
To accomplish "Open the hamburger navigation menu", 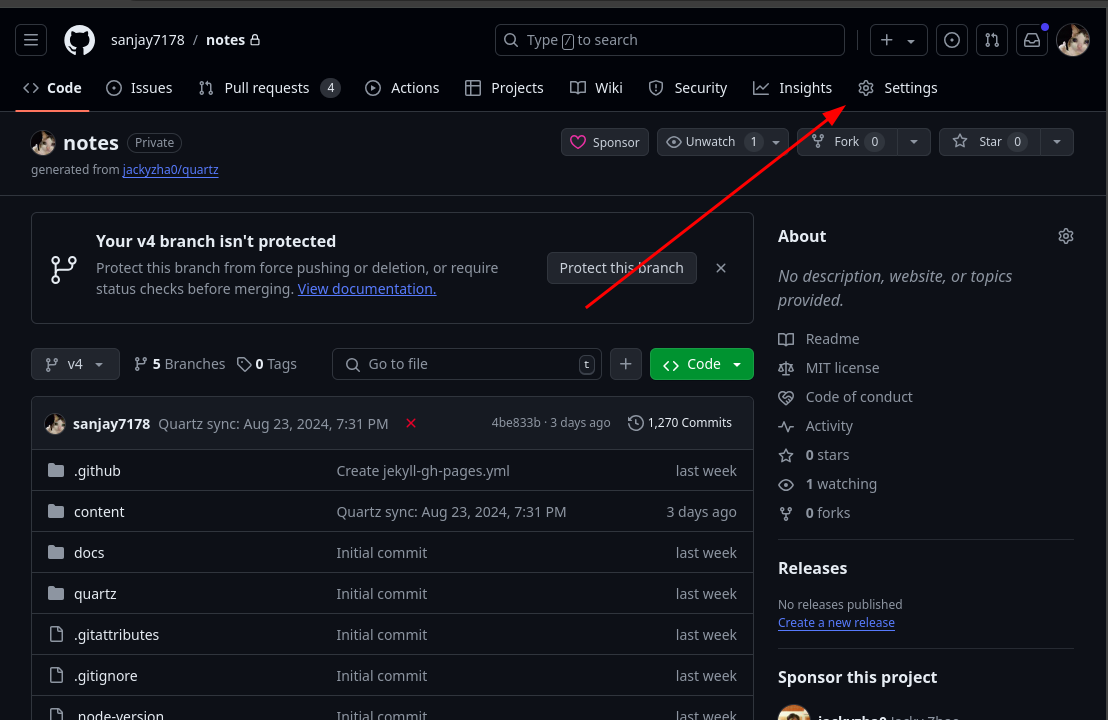I will tap(31, 40).
